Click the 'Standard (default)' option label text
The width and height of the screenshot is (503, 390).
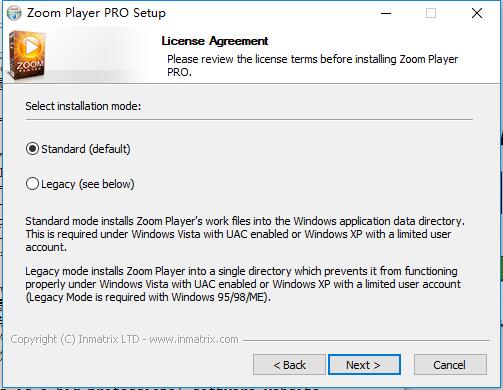pos(86,149)
